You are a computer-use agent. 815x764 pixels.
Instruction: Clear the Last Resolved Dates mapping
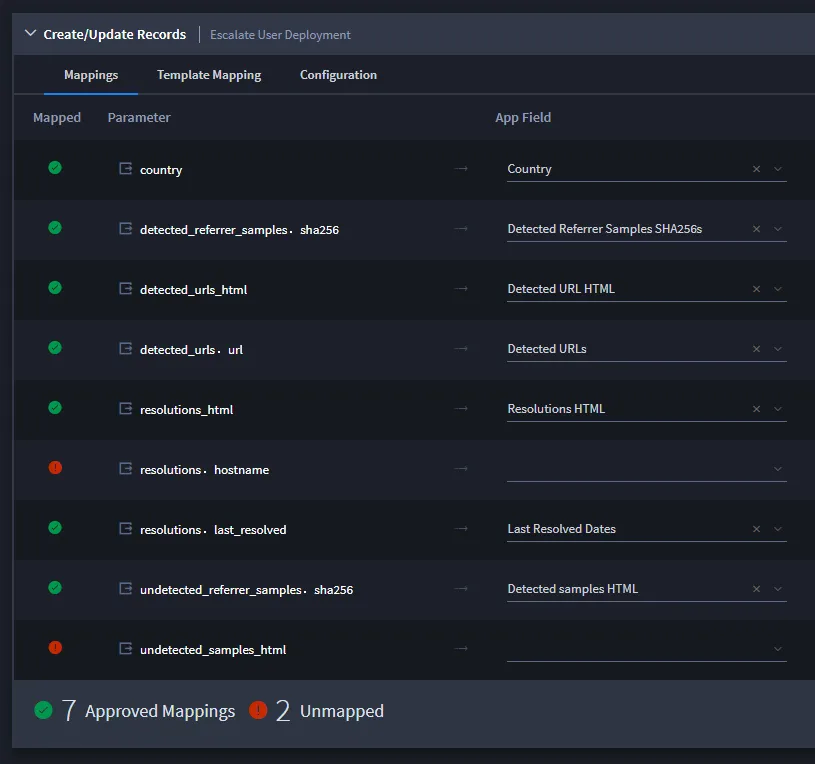(x=756, y=529)
